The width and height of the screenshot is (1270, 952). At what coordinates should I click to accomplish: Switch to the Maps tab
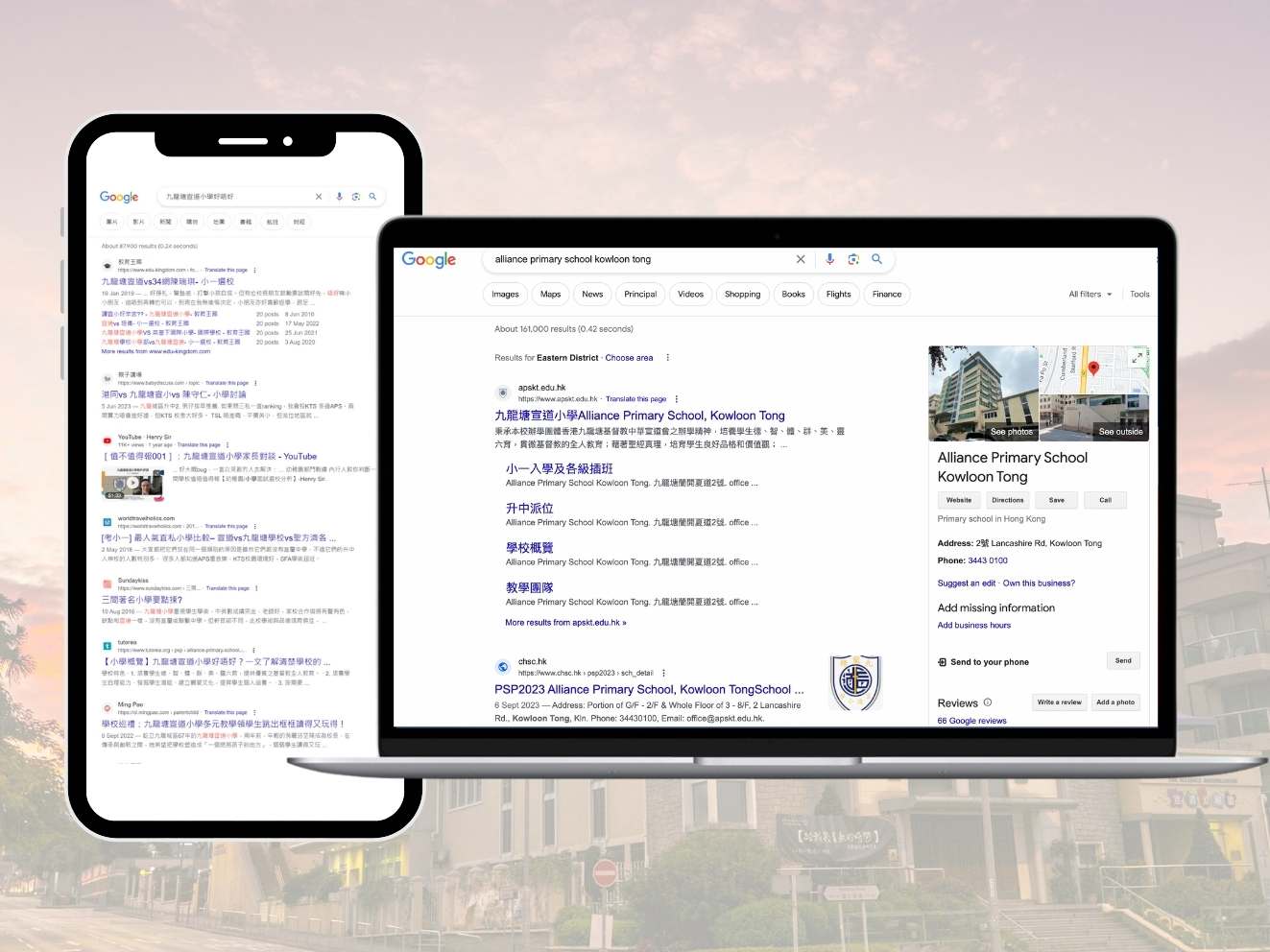click(550, 295)
